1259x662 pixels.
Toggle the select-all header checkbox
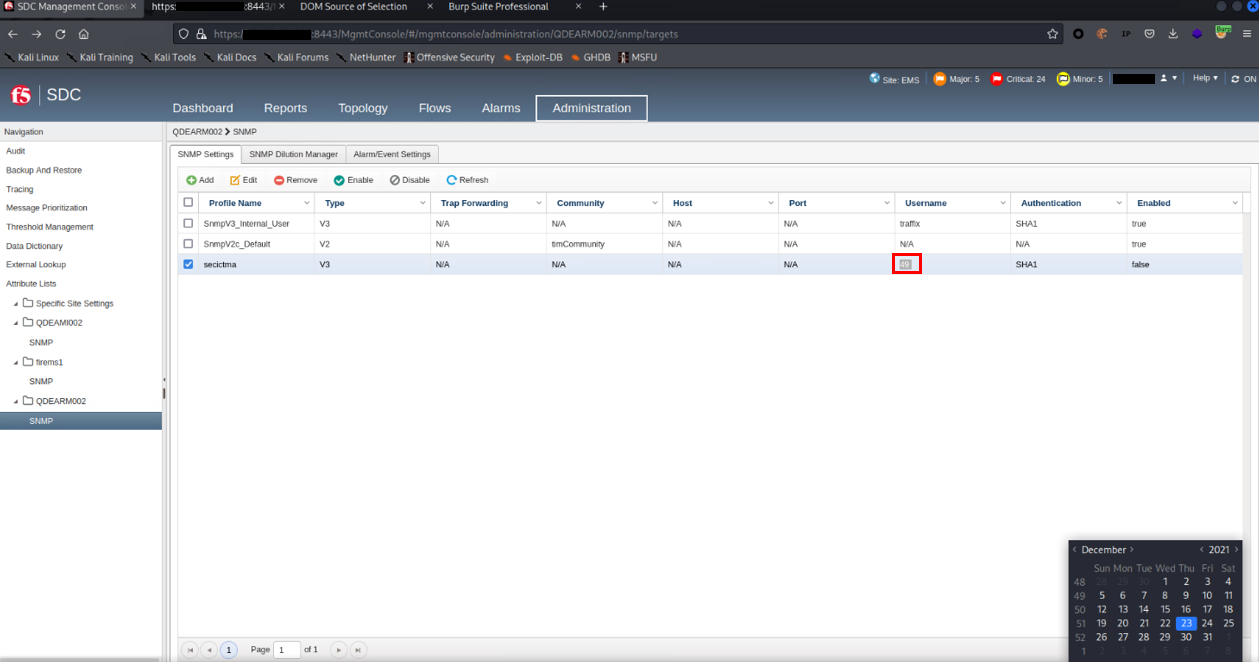click(188, 203)
